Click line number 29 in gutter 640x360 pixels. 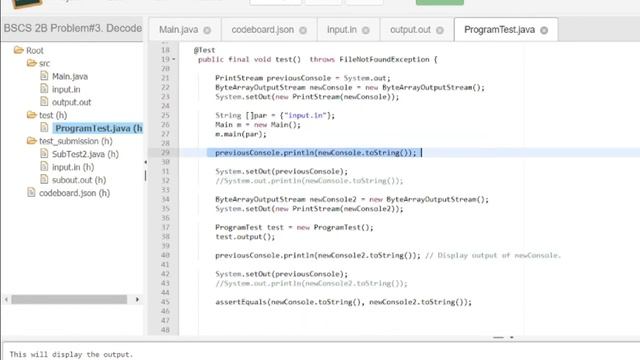165,152
